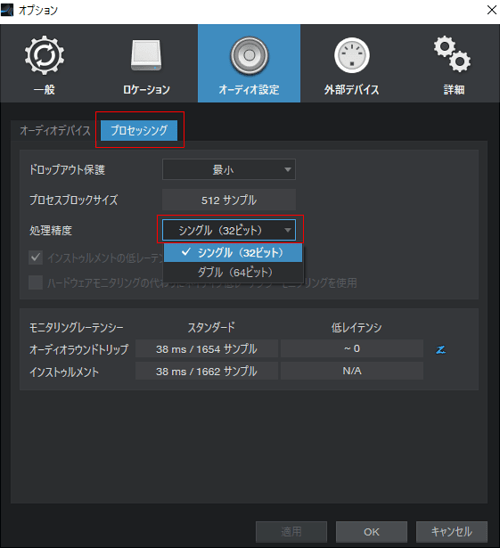Screen dimensions: 500x548
Task: Click the 処理精度 label
Action: click(x=51, y=230)
